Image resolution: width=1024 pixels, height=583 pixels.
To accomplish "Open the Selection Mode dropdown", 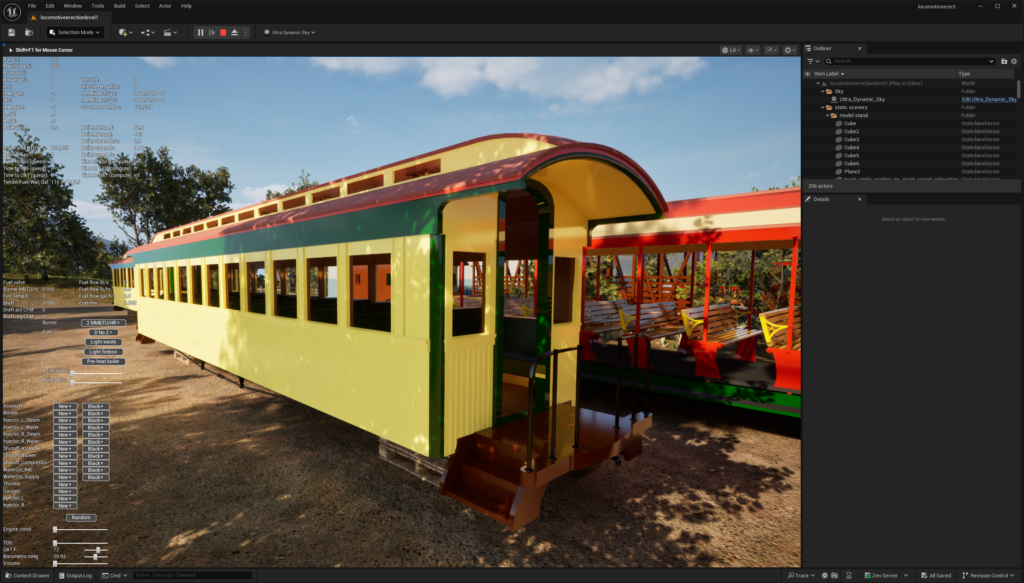I will (75, 32).
